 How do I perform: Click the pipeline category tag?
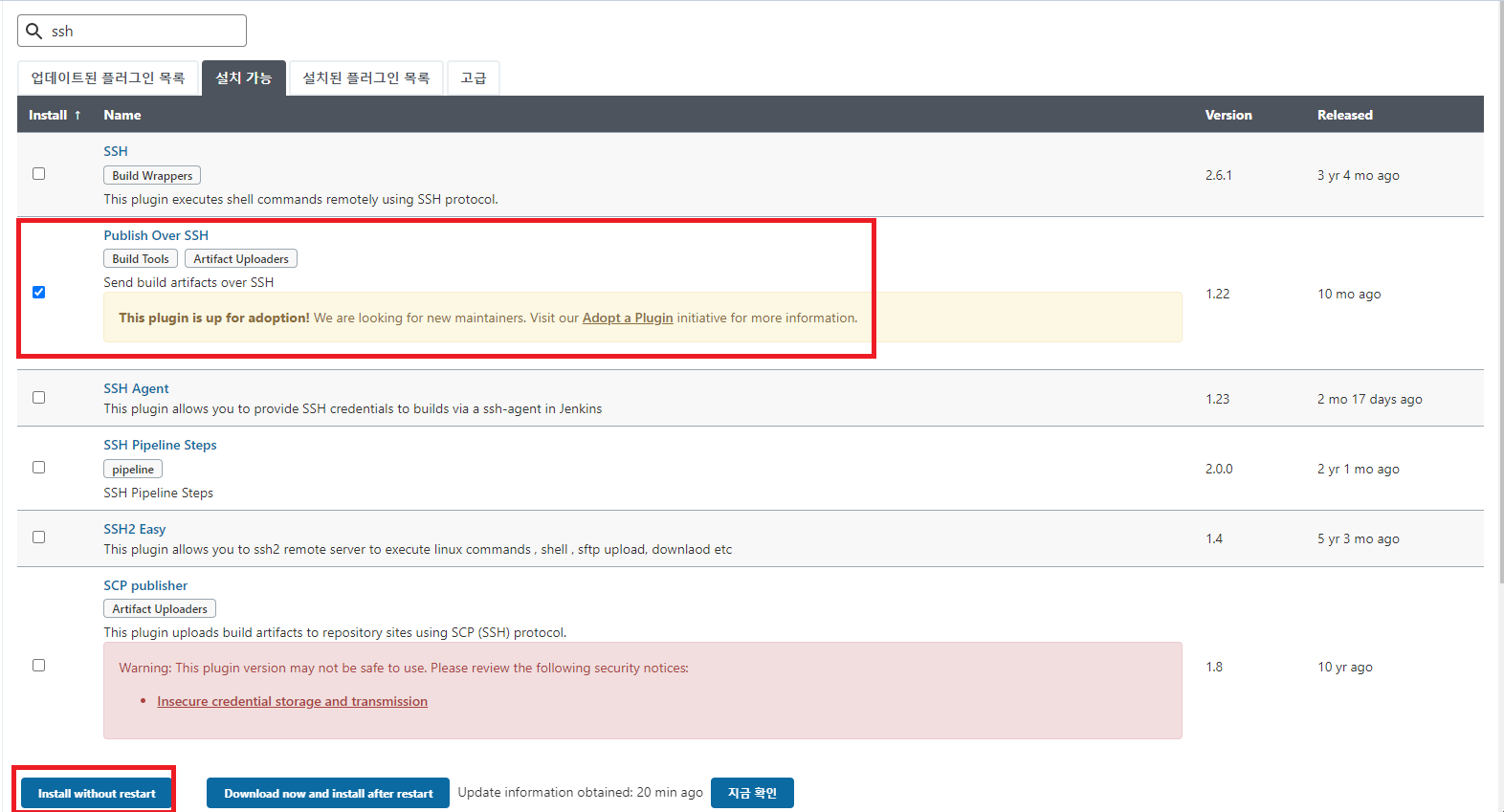(x=133, y=470)
